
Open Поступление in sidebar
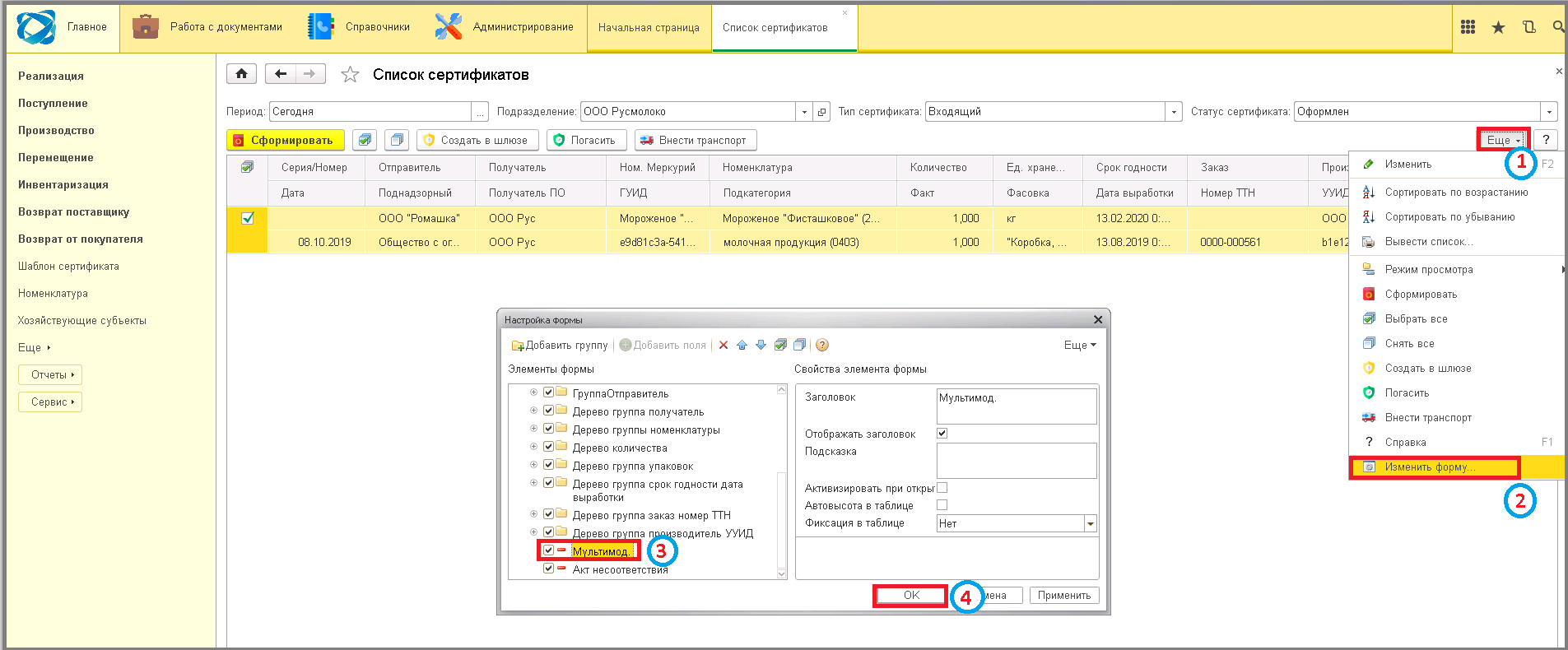(x=53, y=103)
